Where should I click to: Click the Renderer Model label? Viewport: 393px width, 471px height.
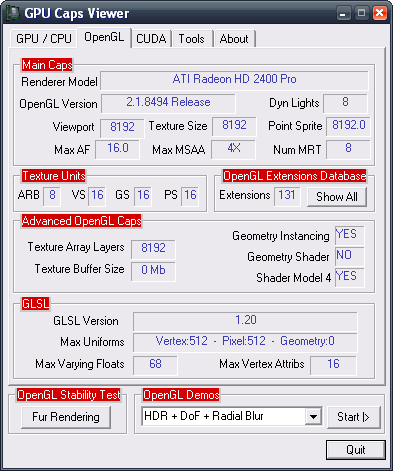(59, 82)
